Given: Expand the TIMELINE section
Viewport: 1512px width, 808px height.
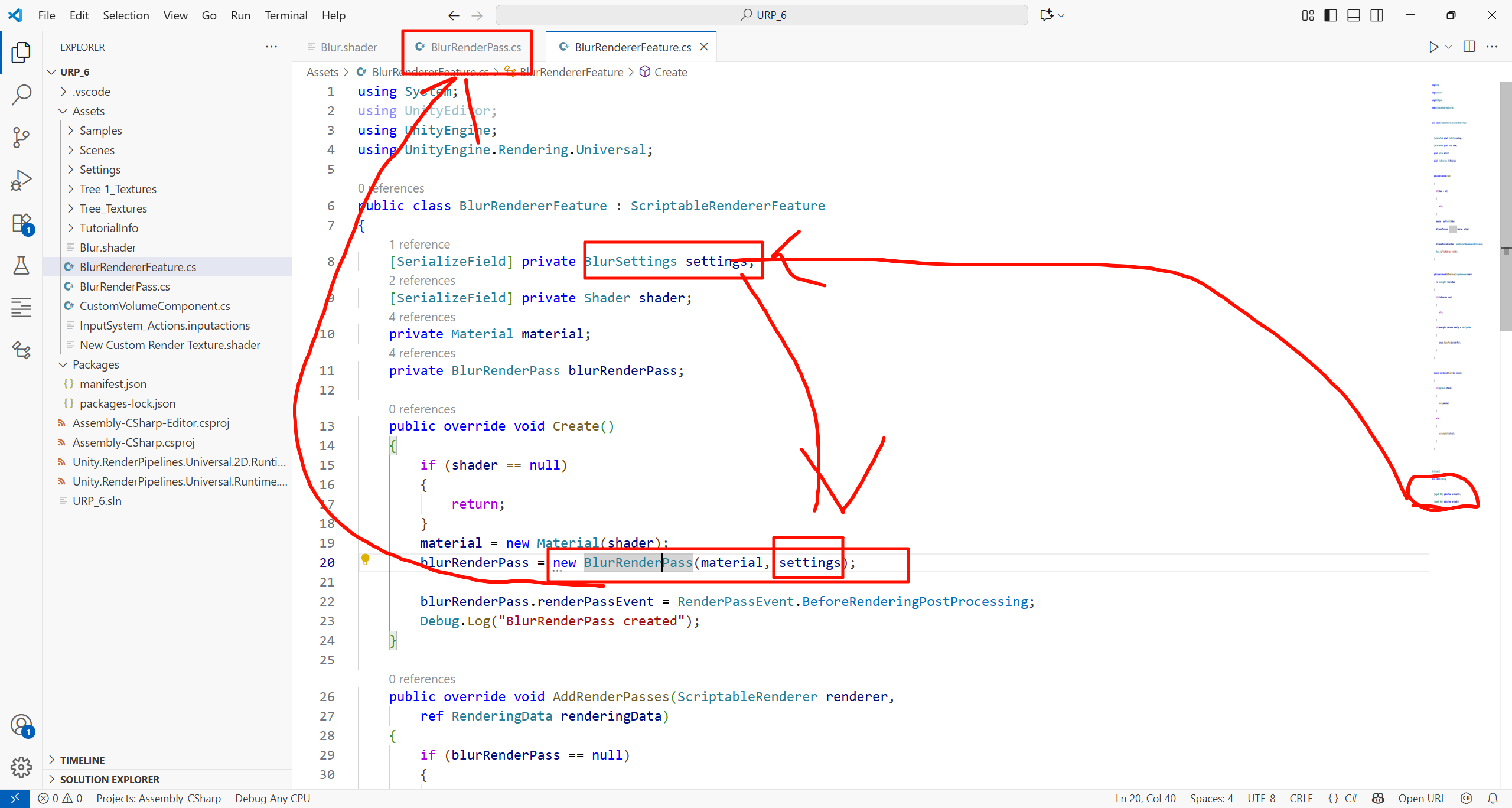Looking at the screenshot, I should [x=168, y=760].
